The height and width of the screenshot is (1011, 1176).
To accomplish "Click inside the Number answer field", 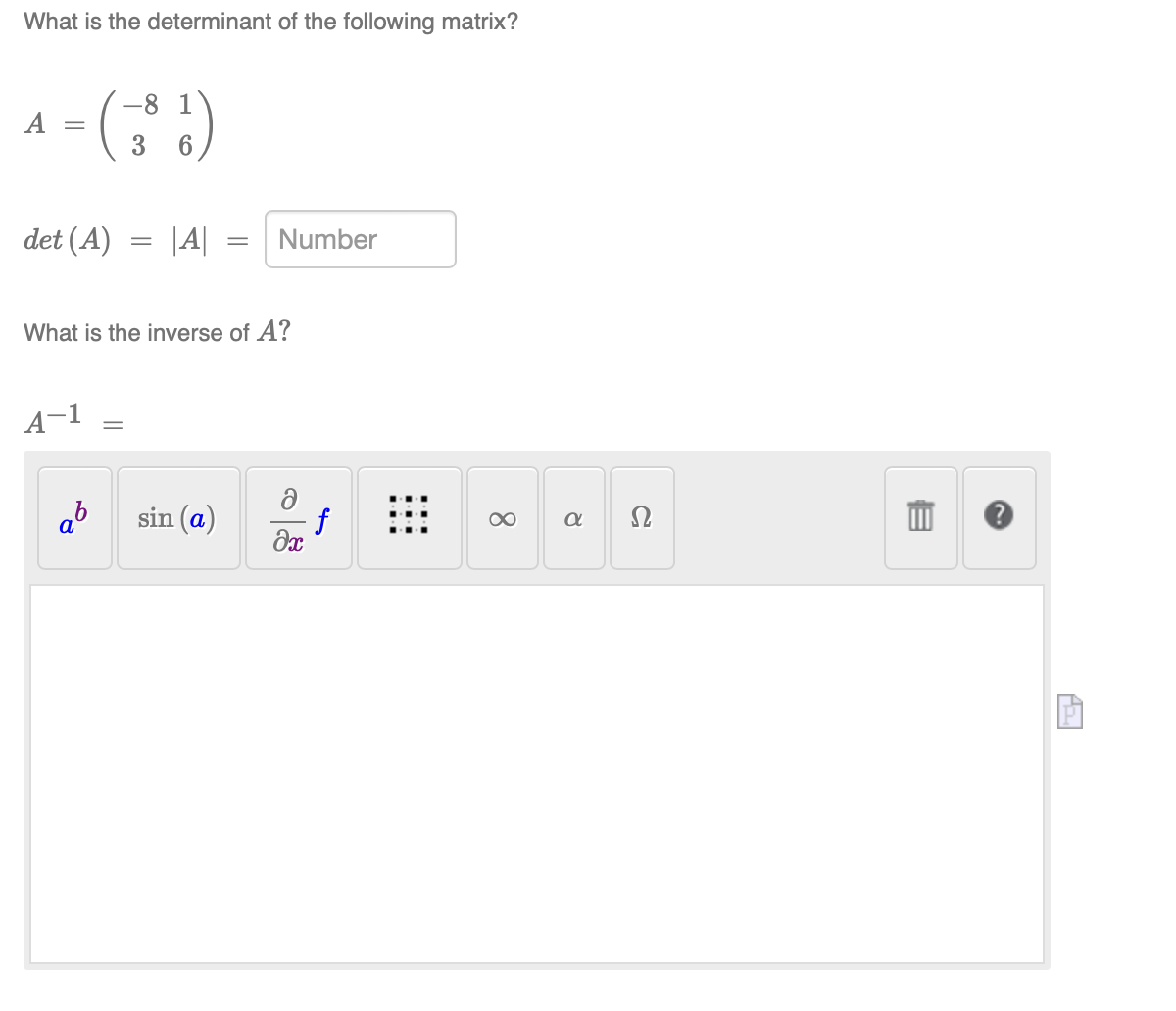I will coord(360,239).
